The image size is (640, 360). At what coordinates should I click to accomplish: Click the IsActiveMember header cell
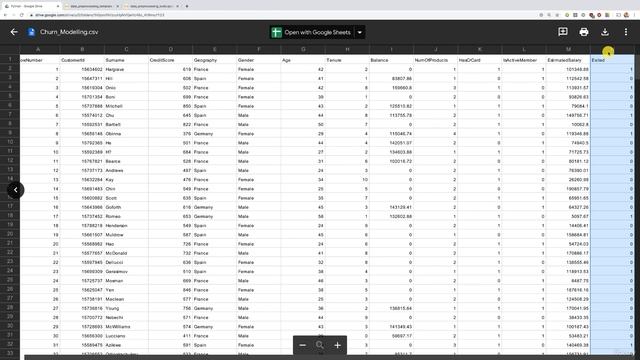pyautogui.click(x=524, y=60)
